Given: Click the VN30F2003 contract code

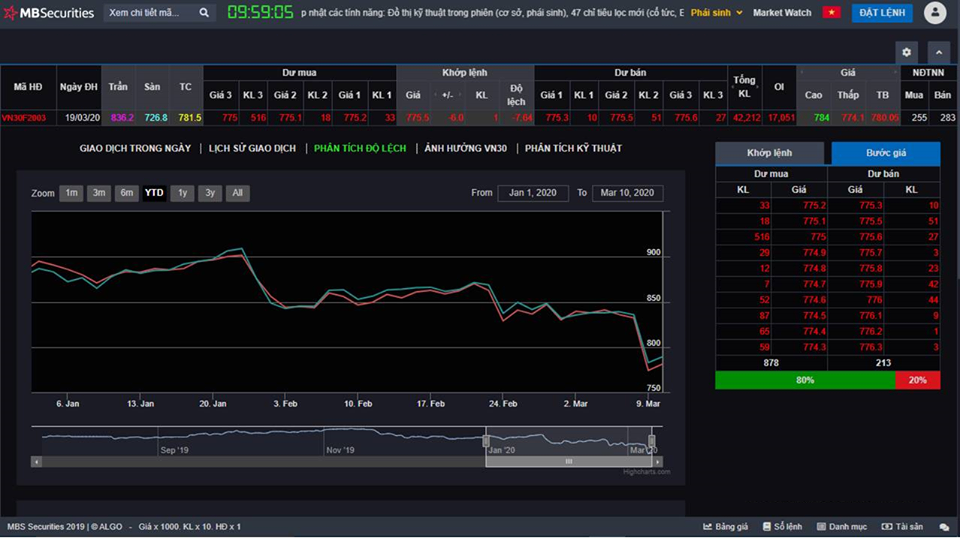Looking at the screenshot, I should pyautogui.click(x=24, y=118).
